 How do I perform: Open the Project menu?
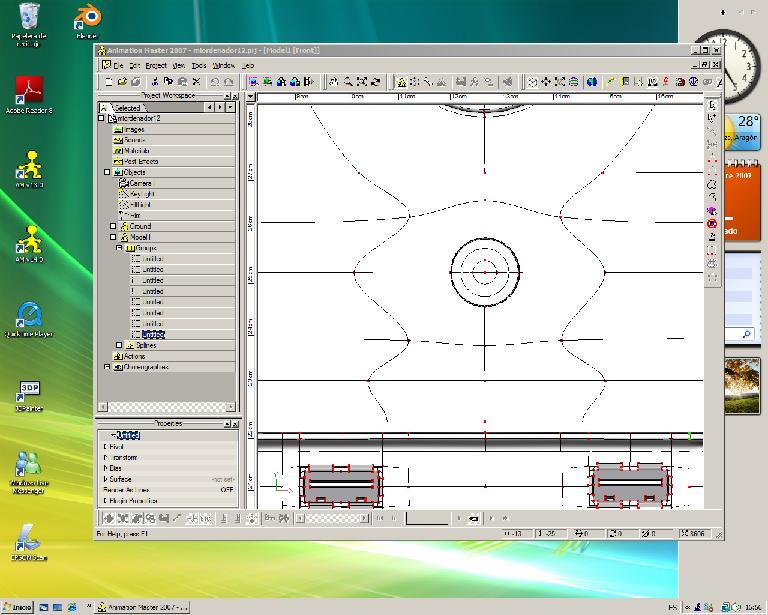[156, 65]
